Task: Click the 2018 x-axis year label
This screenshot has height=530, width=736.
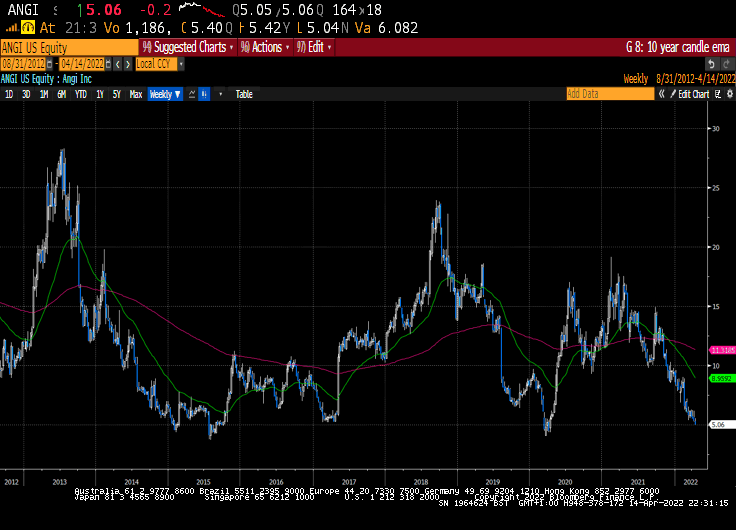Action: (x=421, y=482)
